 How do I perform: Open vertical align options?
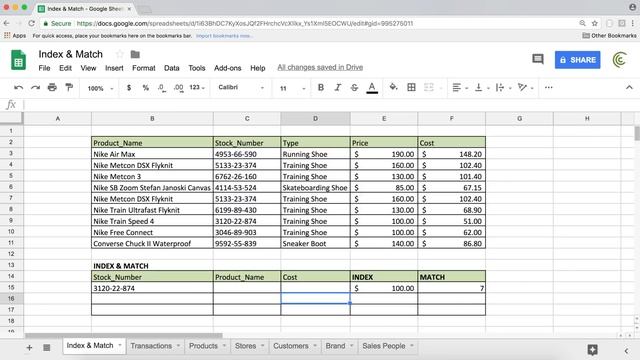pos(482,87)
